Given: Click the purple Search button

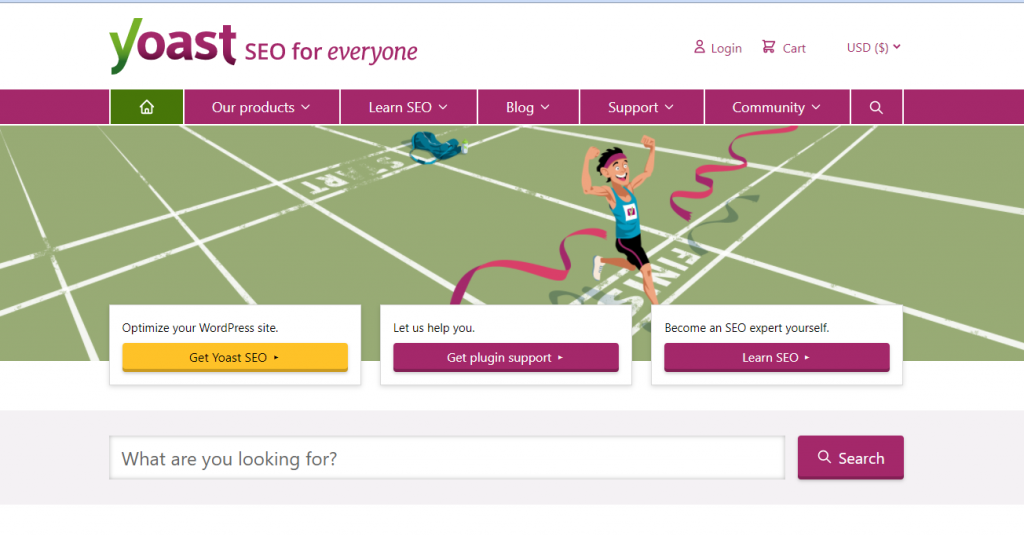Looking at the screenshot, I should coord(850,458).
